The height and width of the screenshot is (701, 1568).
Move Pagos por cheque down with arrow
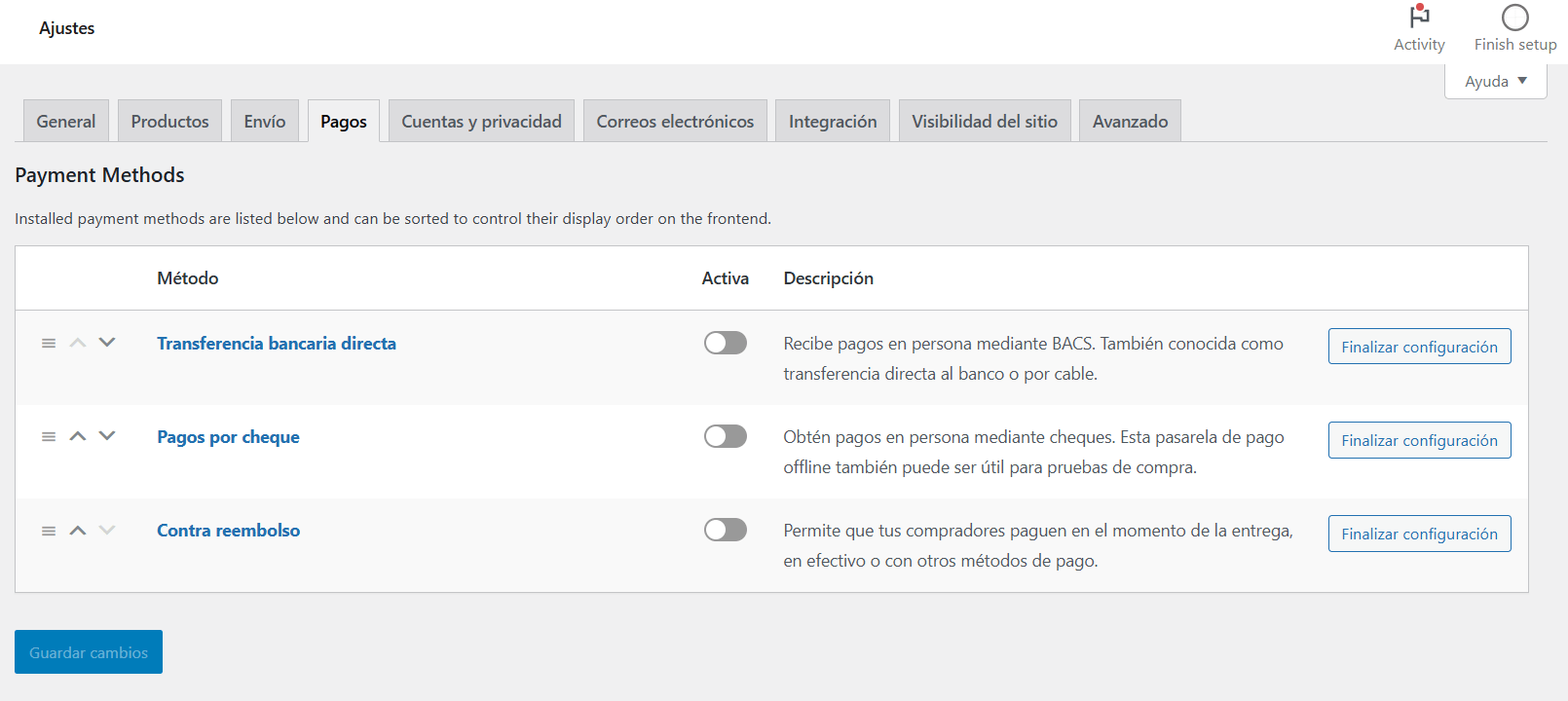click(107, 436)
